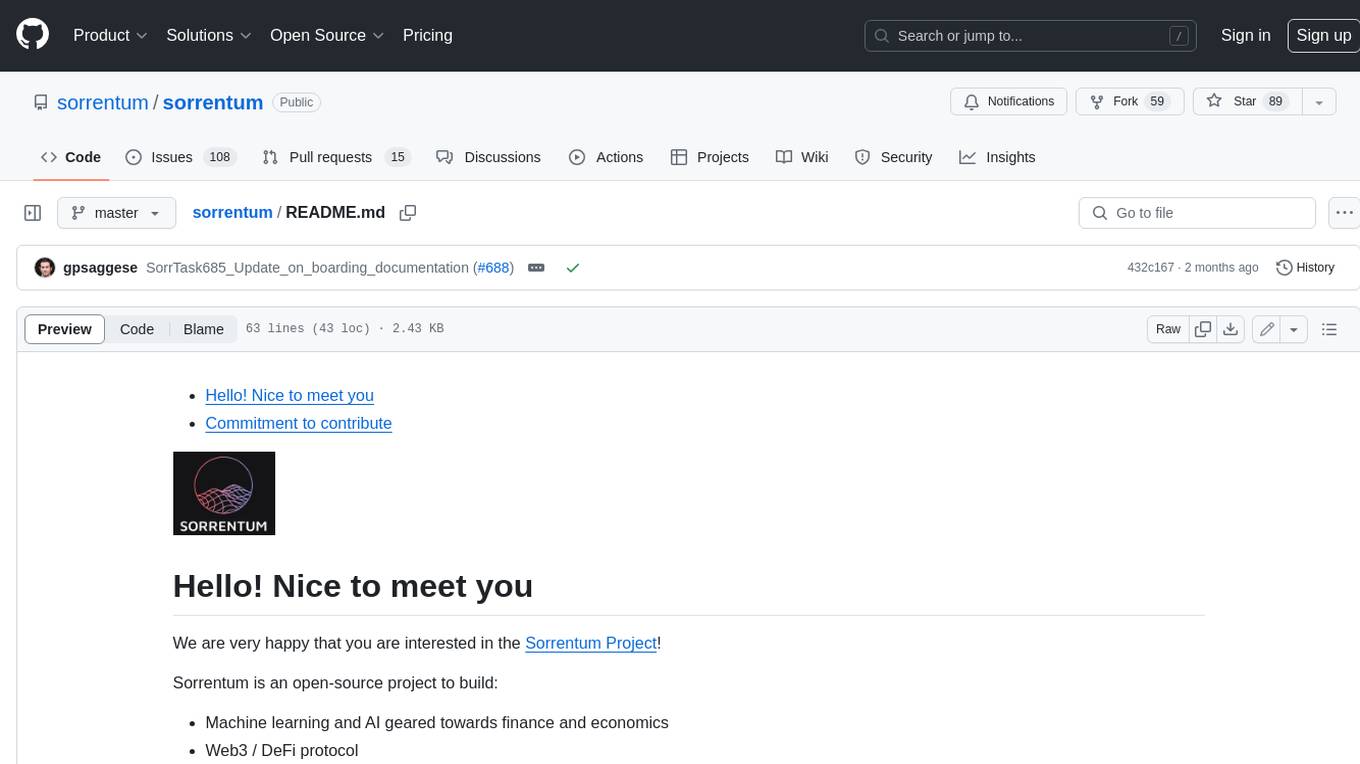The image size is (1360, 764).
Task: Click the 63 lines file info text
Action: point(344,329)
